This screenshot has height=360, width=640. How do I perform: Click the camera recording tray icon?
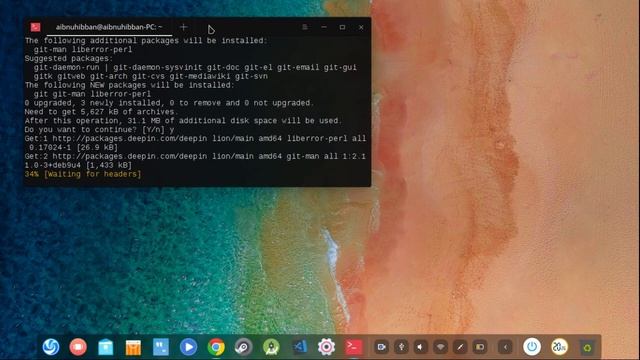(x=381, y=347)
